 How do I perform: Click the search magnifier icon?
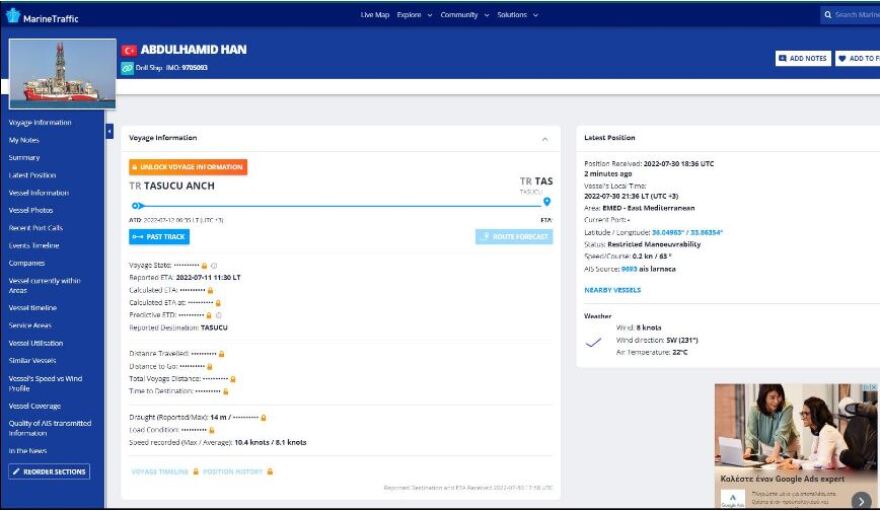pyautogui.click(x=828, y=15)
